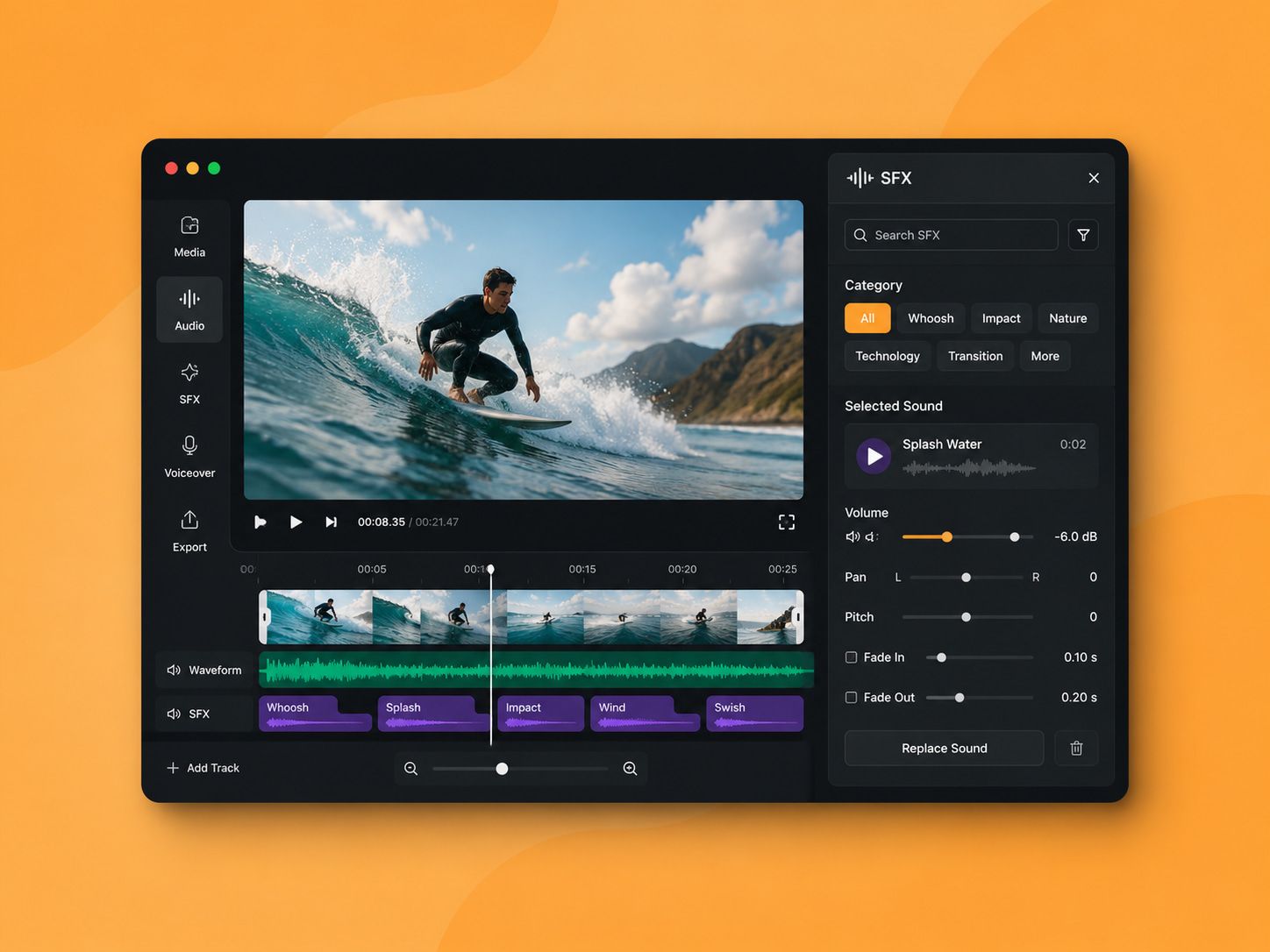
Task: Grab the video clip right trim handle
Action: pyautogui.click(x=798, y=617)
